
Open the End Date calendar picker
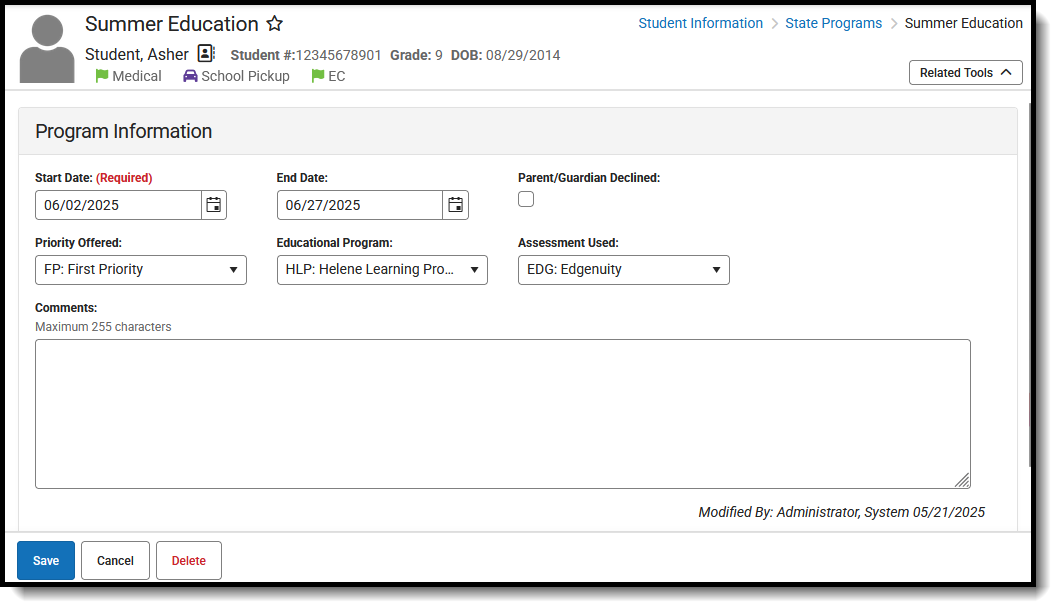[x=455, y=205]
